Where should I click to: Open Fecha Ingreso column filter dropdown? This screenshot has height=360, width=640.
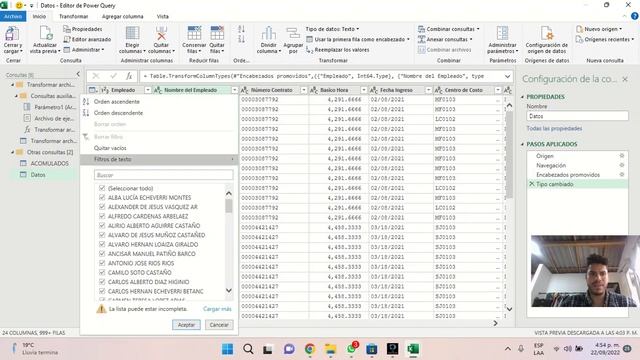[429, 90]
